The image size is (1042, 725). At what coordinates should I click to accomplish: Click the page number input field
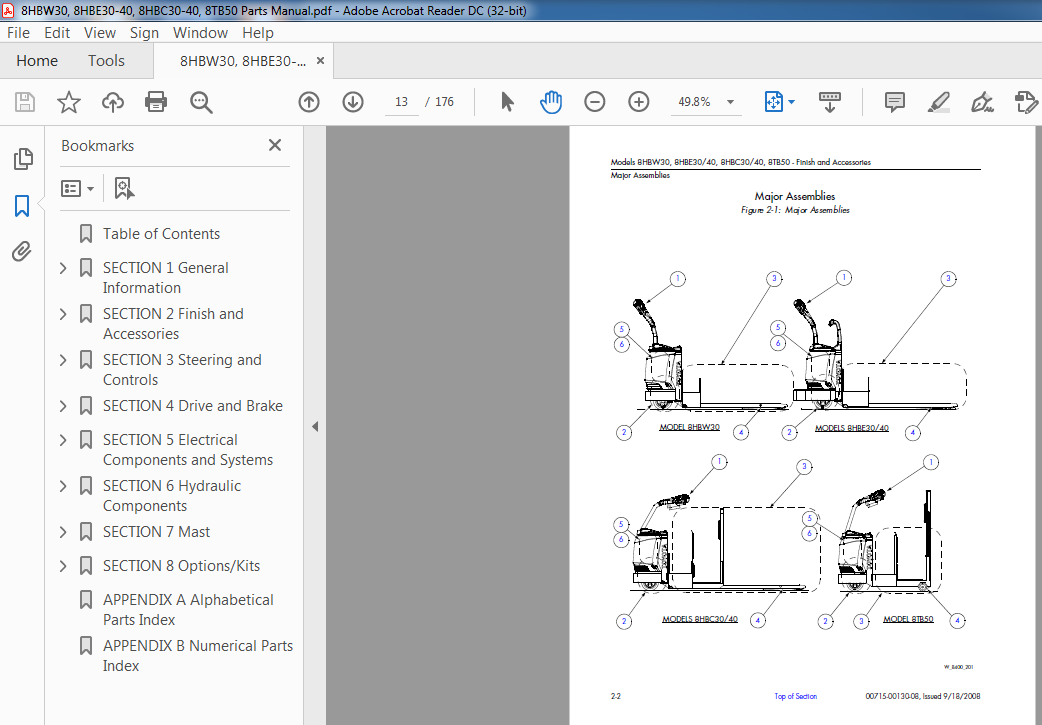pos(402,102)
